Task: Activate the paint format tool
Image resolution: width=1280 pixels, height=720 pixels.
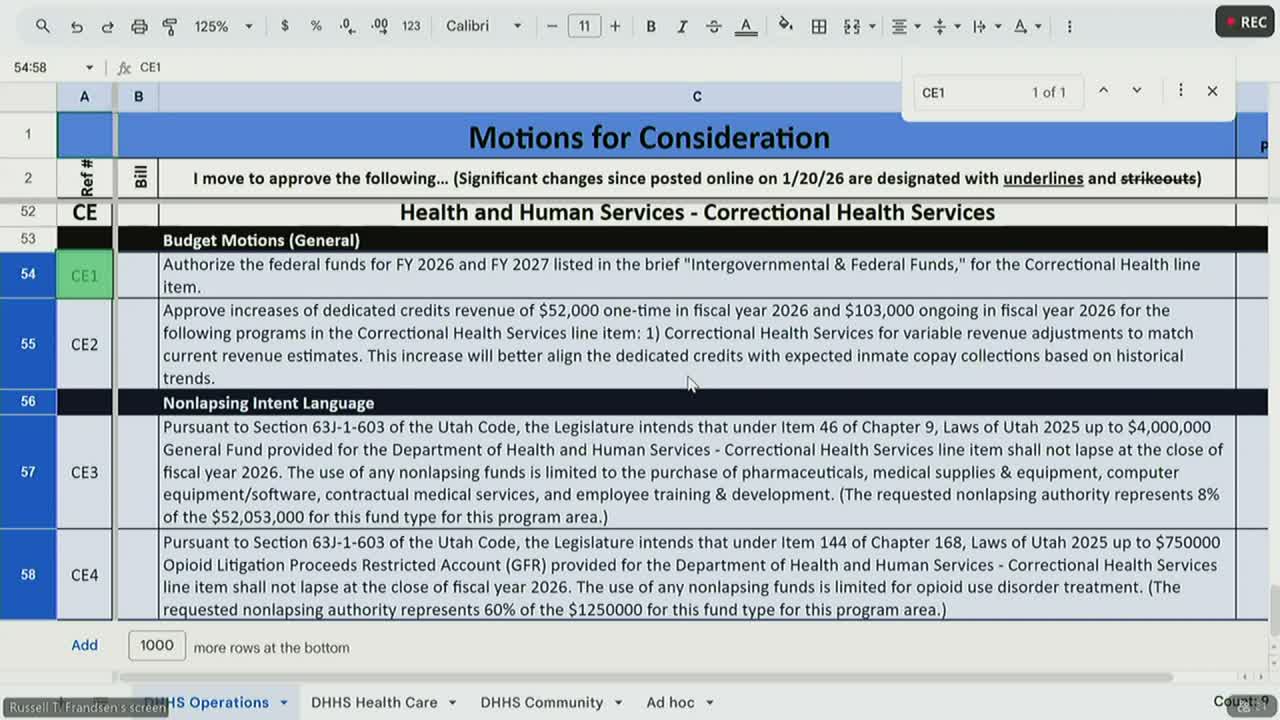Action: tap(170, 26)
